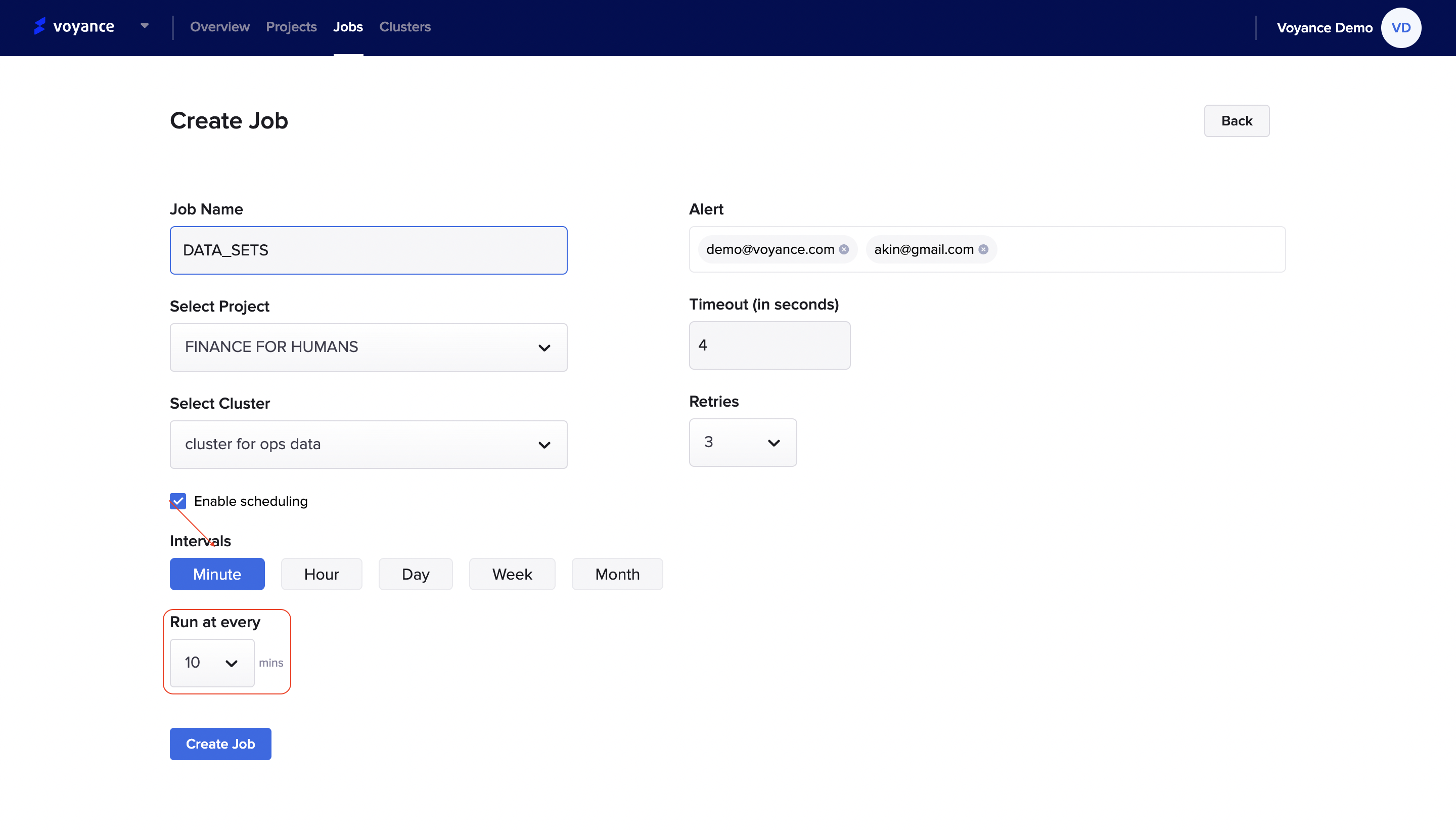
Task: Switch to the Jobs tab
Action: click(x=348, y=27)
